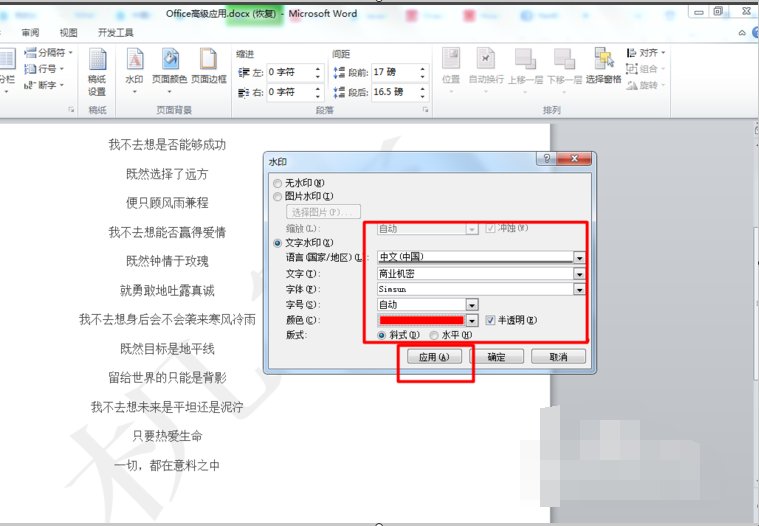Step the 段后 spacing spinner arrows

coord(423,92)
